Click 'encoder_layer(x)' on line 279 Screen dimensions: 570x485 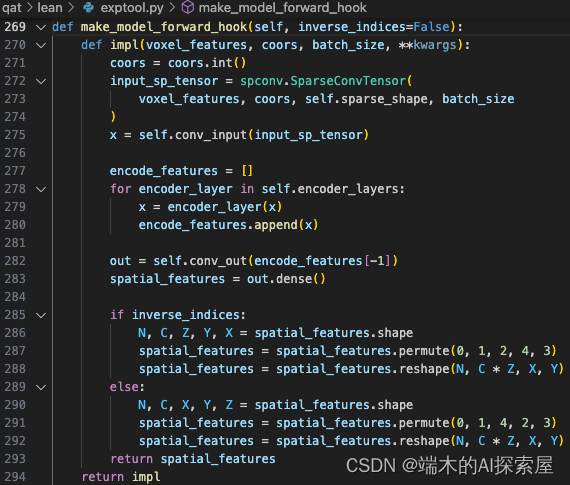click(x=225, y=207)
